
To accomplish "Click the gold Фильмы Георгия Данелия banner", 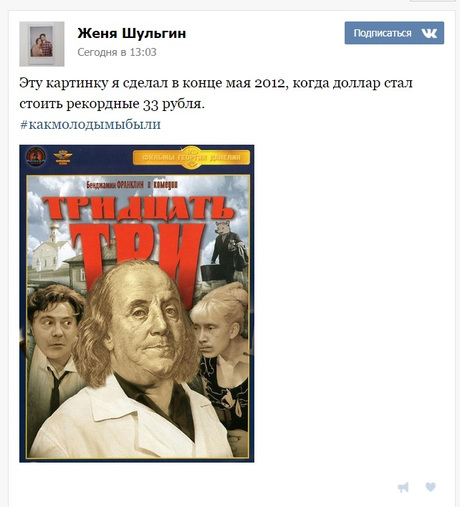I will [x=191, y=157].
